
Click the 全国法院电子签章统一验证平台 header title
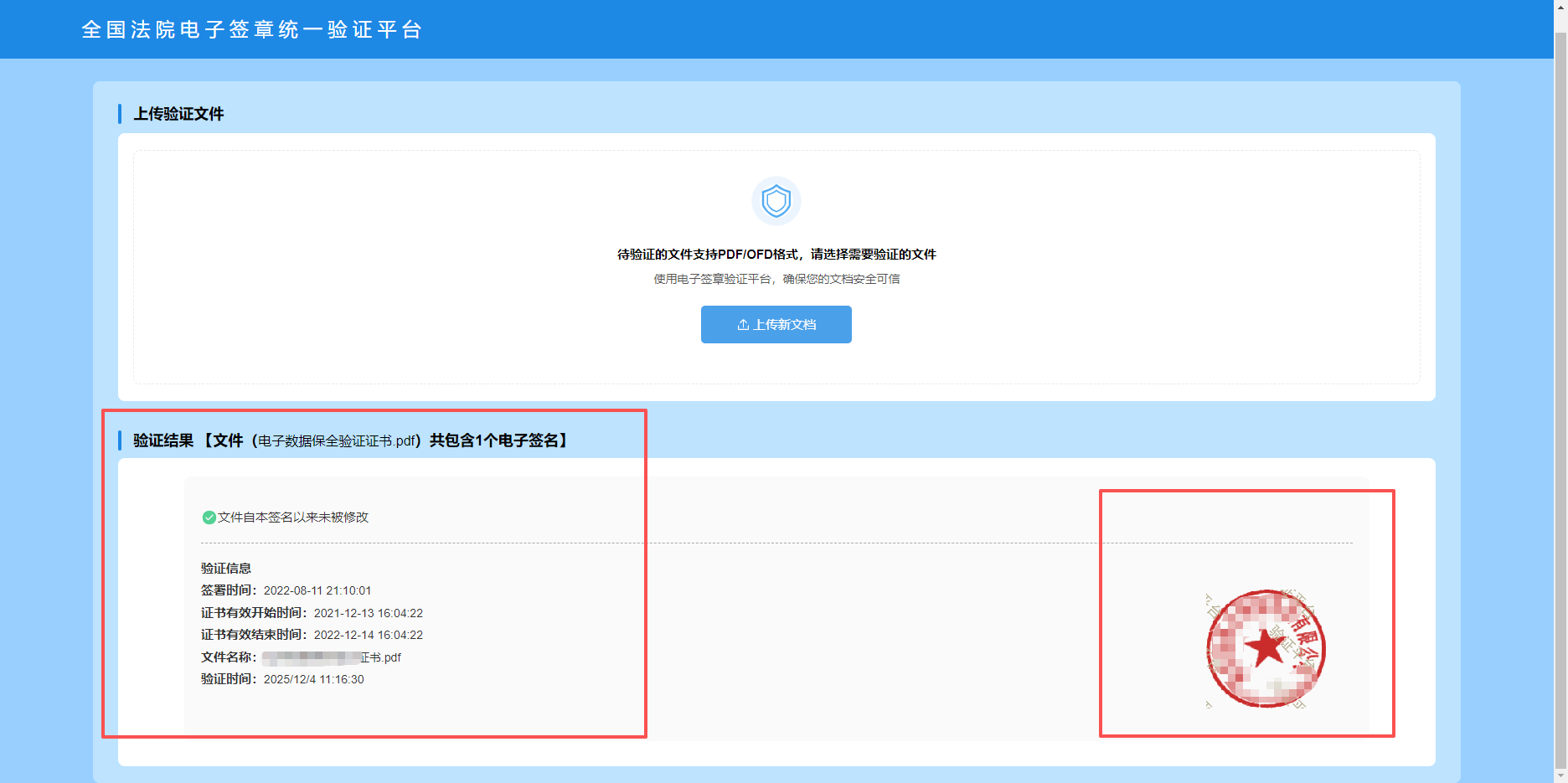[x=252, y=29]
